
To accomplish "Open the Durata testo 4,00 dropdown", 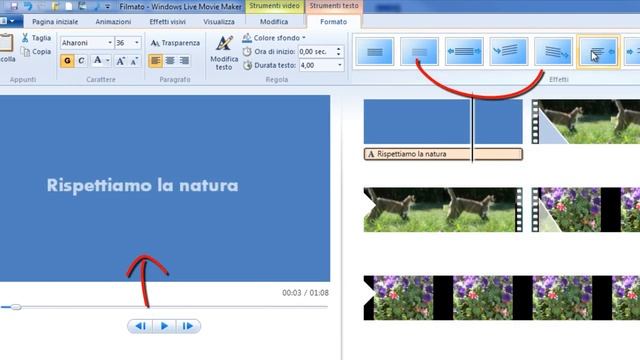I will 340,65.
